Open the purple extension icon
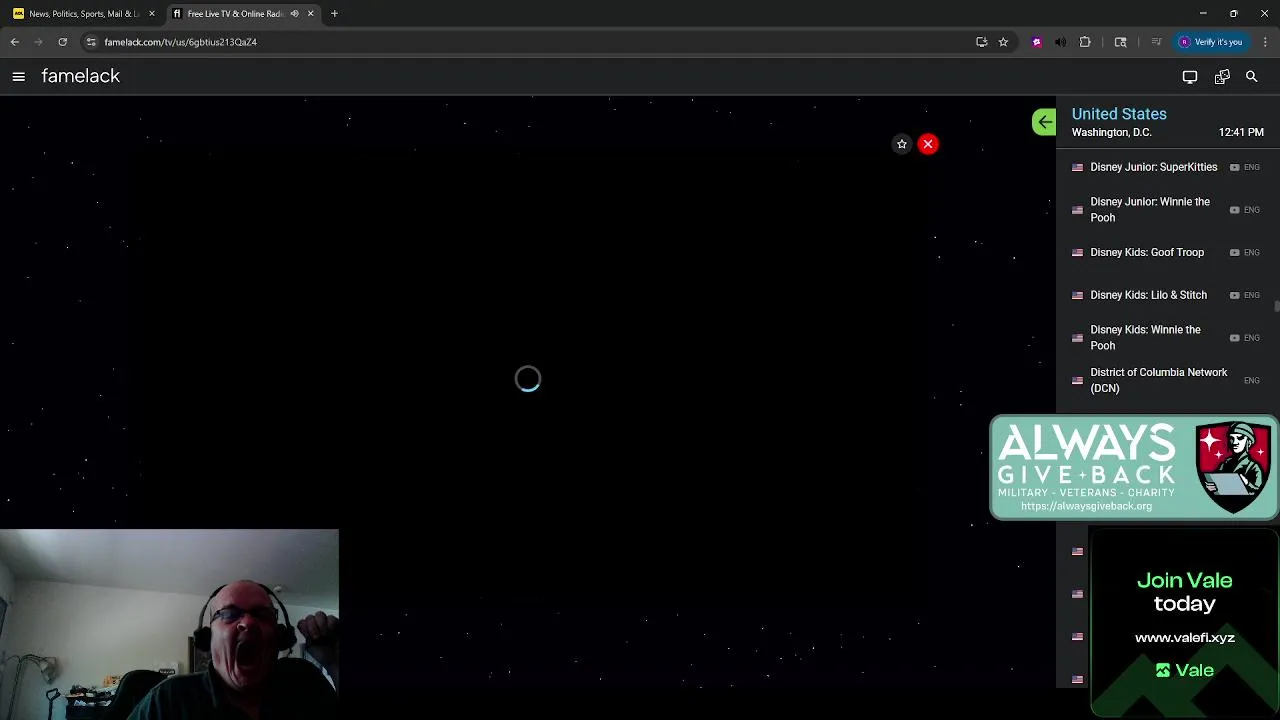Viewport: 1280px width, 720px height. coord(1037,42)
